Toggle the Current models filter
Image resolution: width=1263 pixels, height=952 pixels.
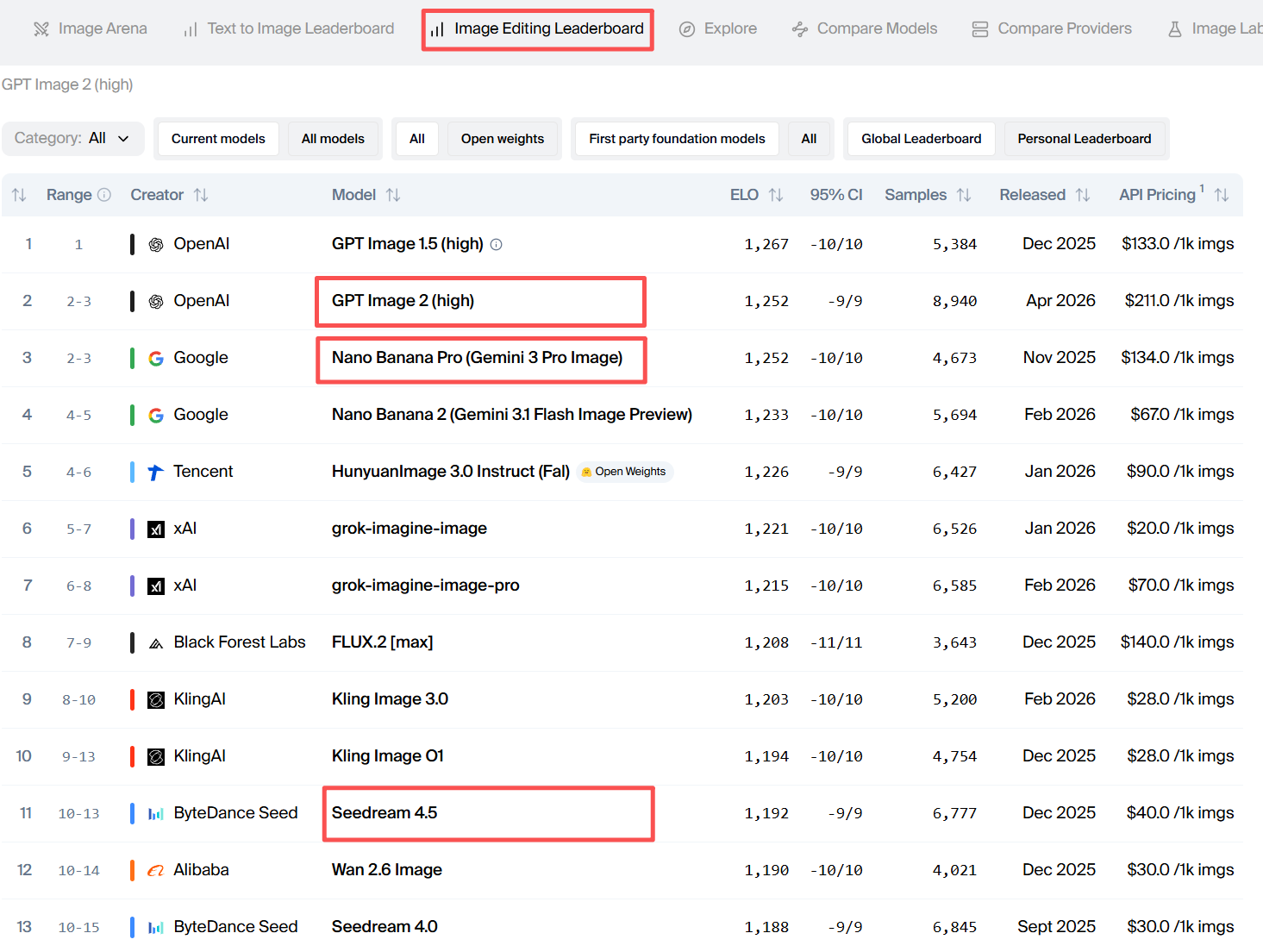[x=218, y=139]
